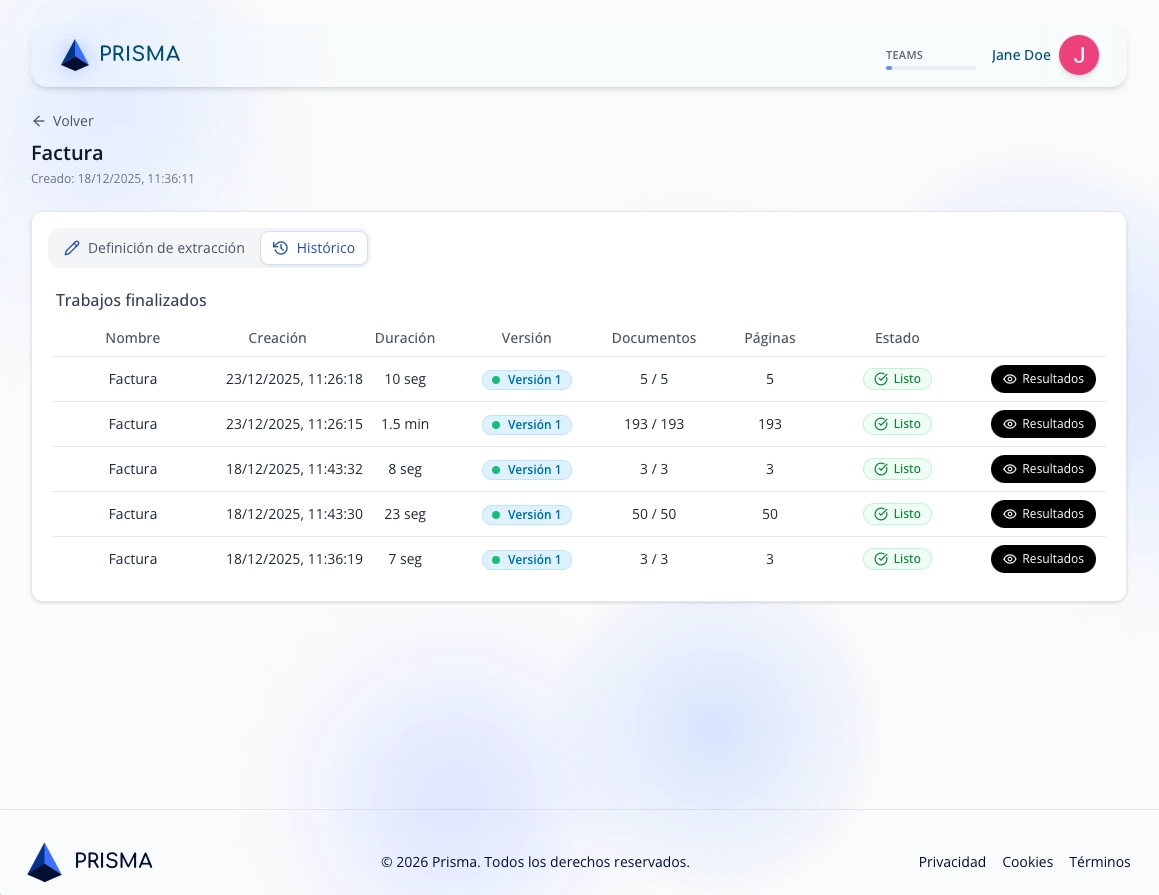Click the history clock icon on Histórico
This screenshot has height=895, width=1159.
pyautogui.click(x=280, y=248)
